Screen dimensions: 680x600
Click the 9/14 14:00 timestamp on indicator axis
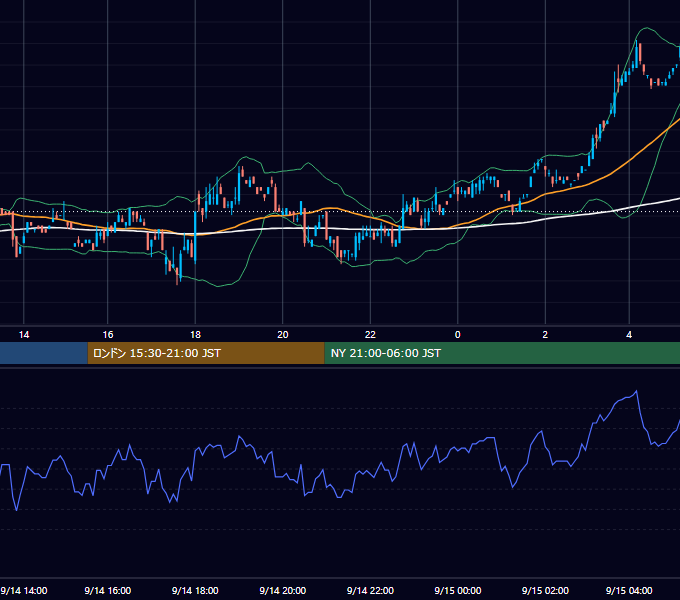click(x=24, y=590)
